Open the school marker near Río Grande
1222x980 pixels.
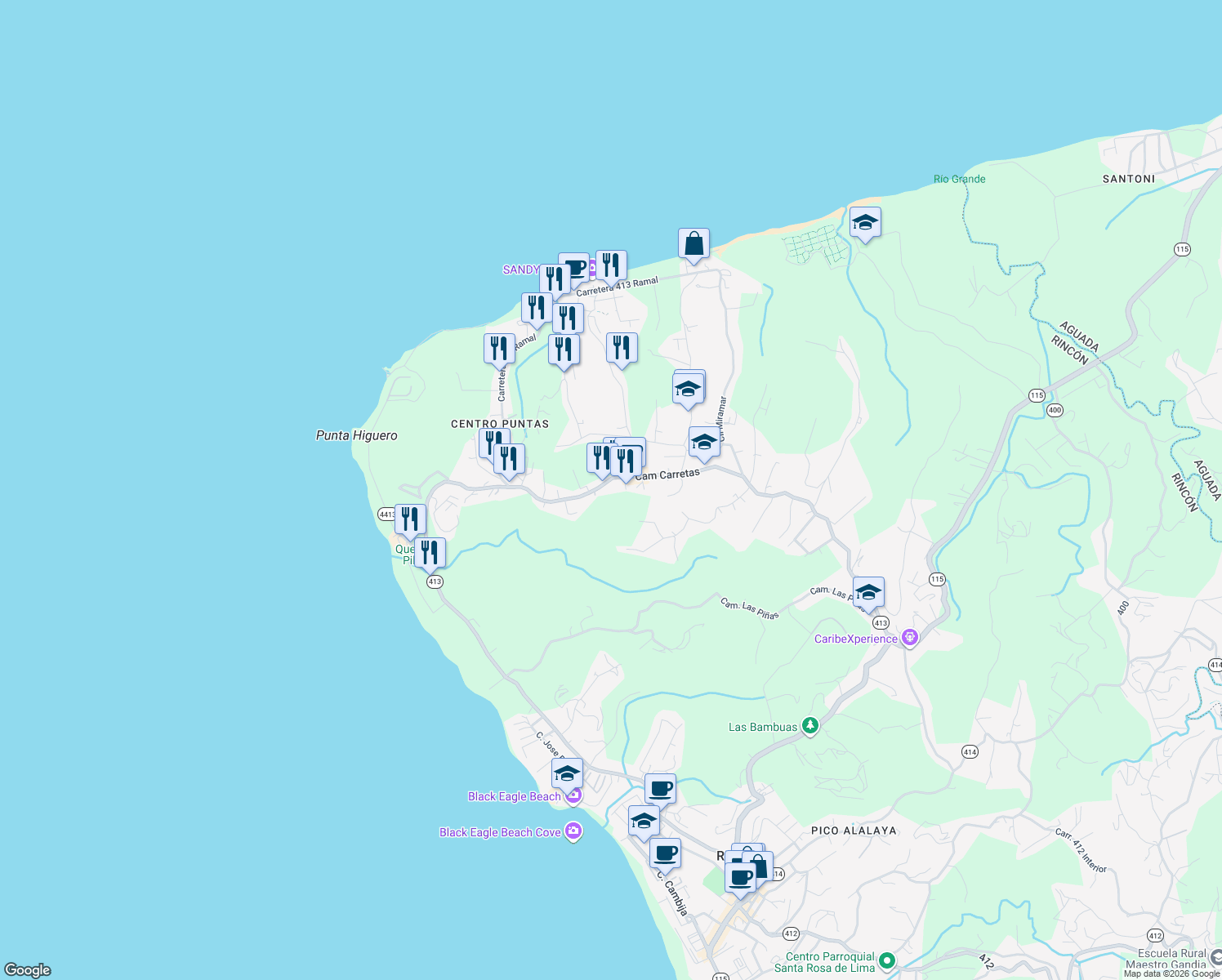(865, 221)
